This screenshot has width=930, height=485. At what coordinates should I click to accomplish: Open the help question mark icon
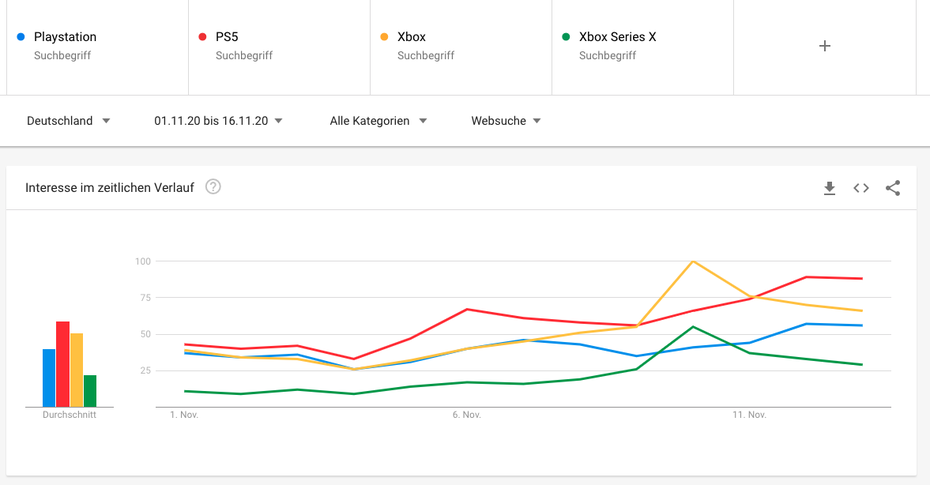tap(213, 187)
